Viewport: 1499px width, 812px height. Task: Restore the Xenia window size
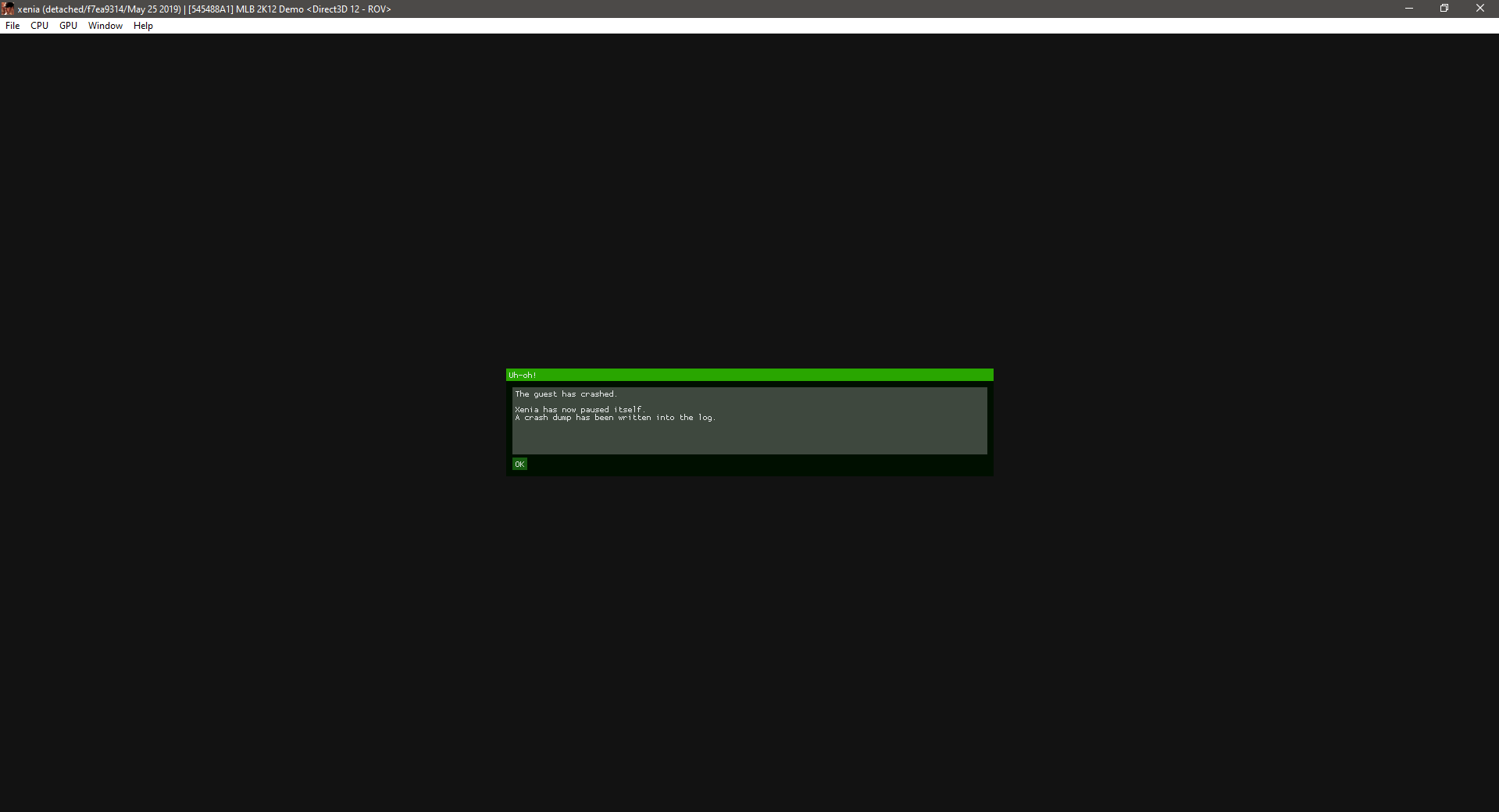(1444, 9)
